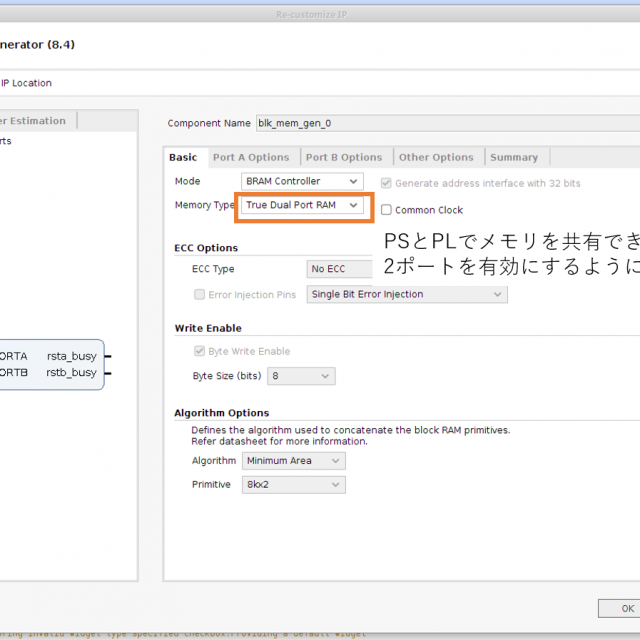The image size is (640, 640).
Task: Expand the Algorithm dropdown showing Minimum Area
Action: pyautogui.click(x=293, y=461)
